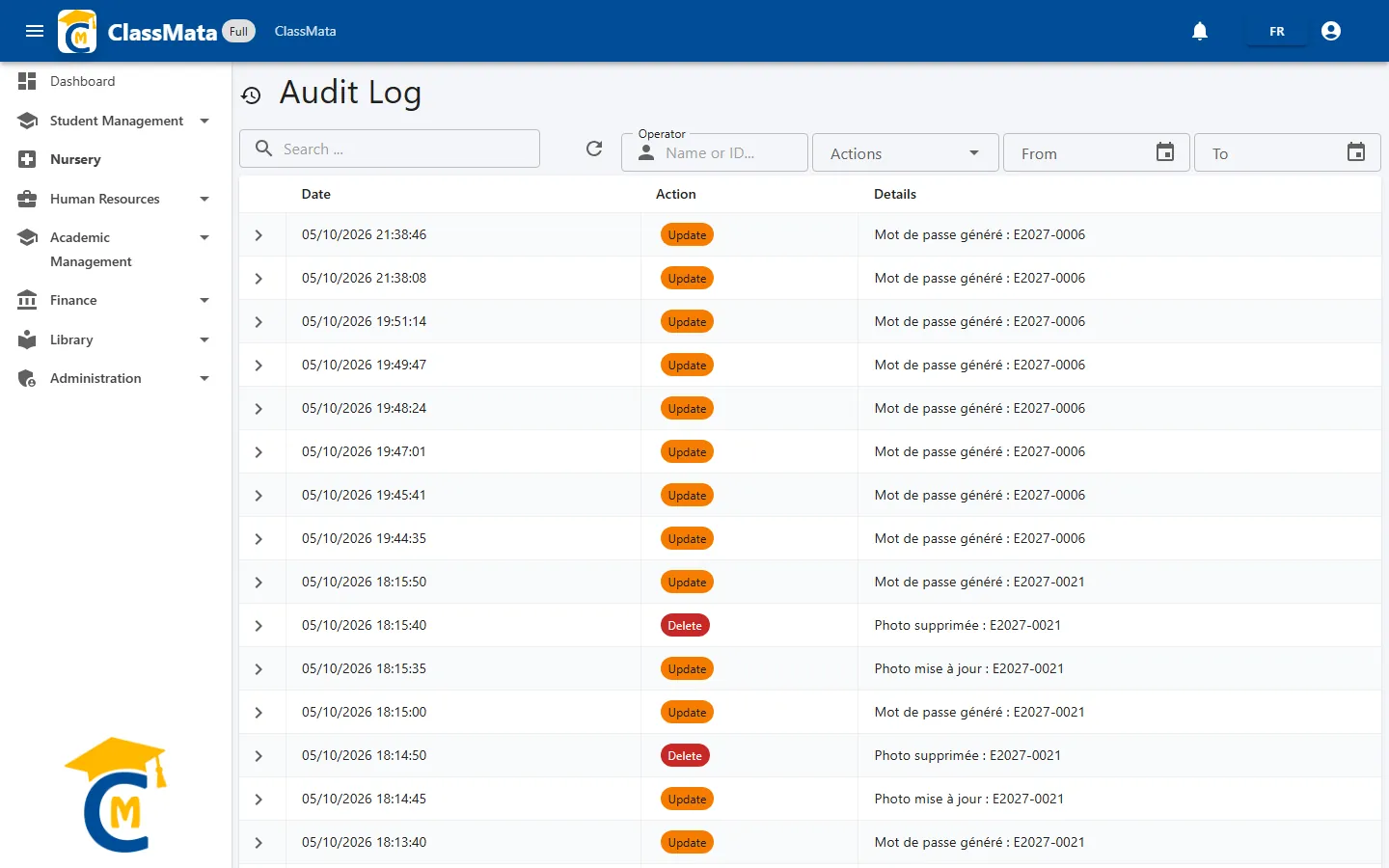Viewport: 1389px width, 868px height.
Task: Expand the 18:15:50 log row
Action: click(259, 583)
